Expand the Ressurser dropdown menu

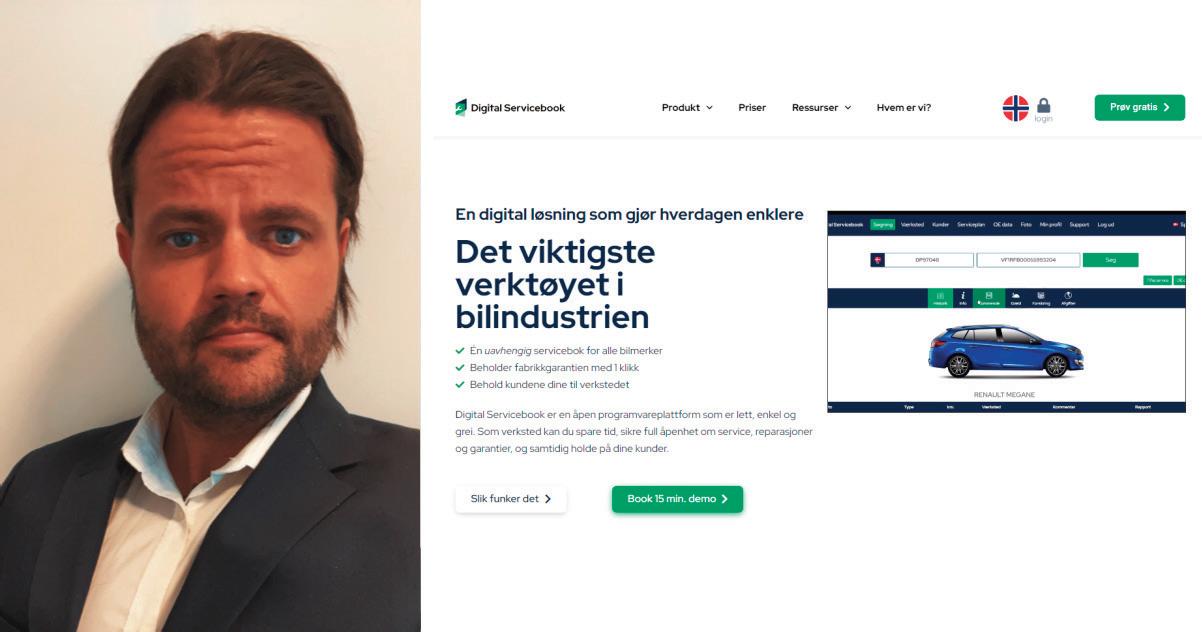point(821,108)
